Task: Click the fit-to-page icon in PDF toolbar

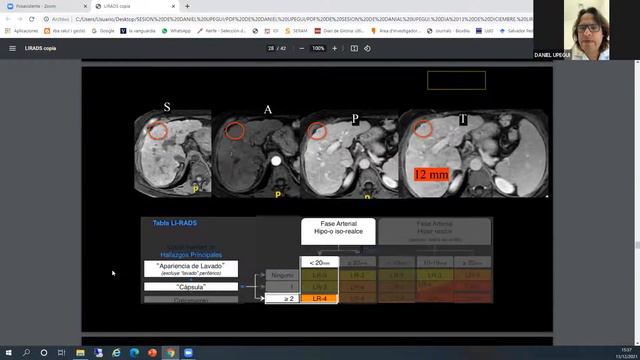Action: 354,48
